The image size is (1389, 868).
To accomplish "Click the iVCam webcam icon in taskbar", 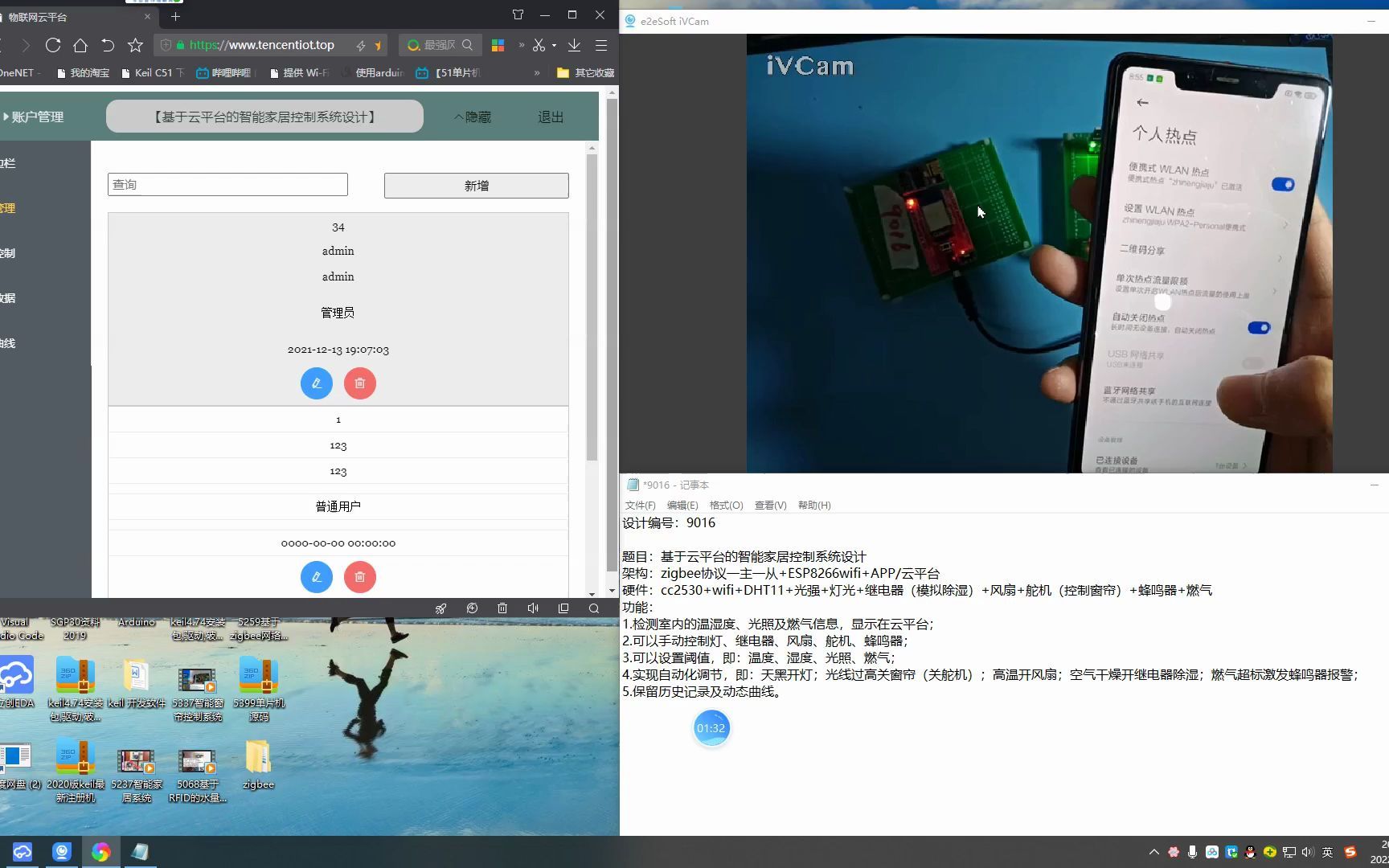I will point(62,852).
